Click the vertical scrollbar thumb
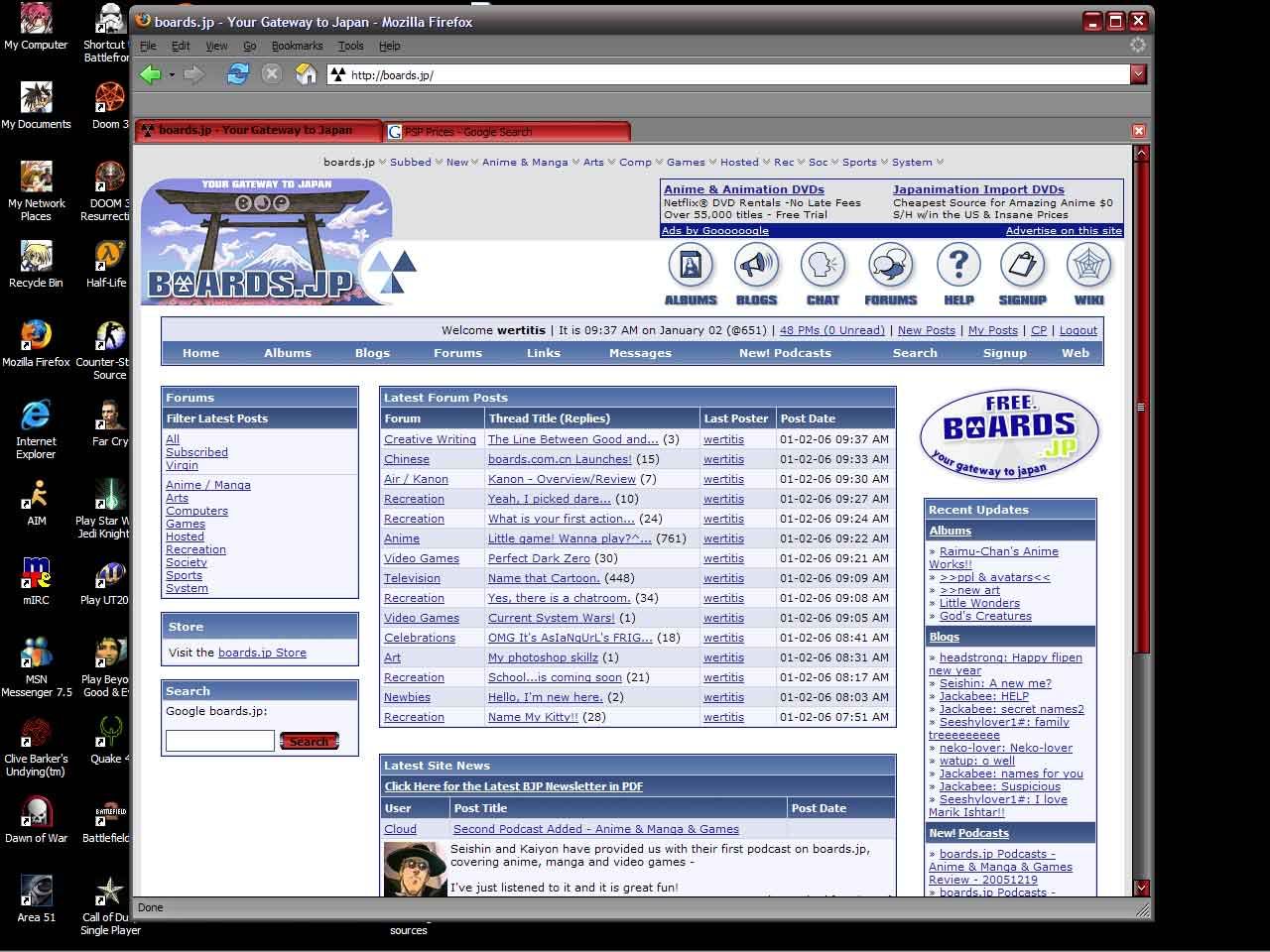This screenshot has height=952, width=1270. pyautogui.click(x=1141, y=407)
